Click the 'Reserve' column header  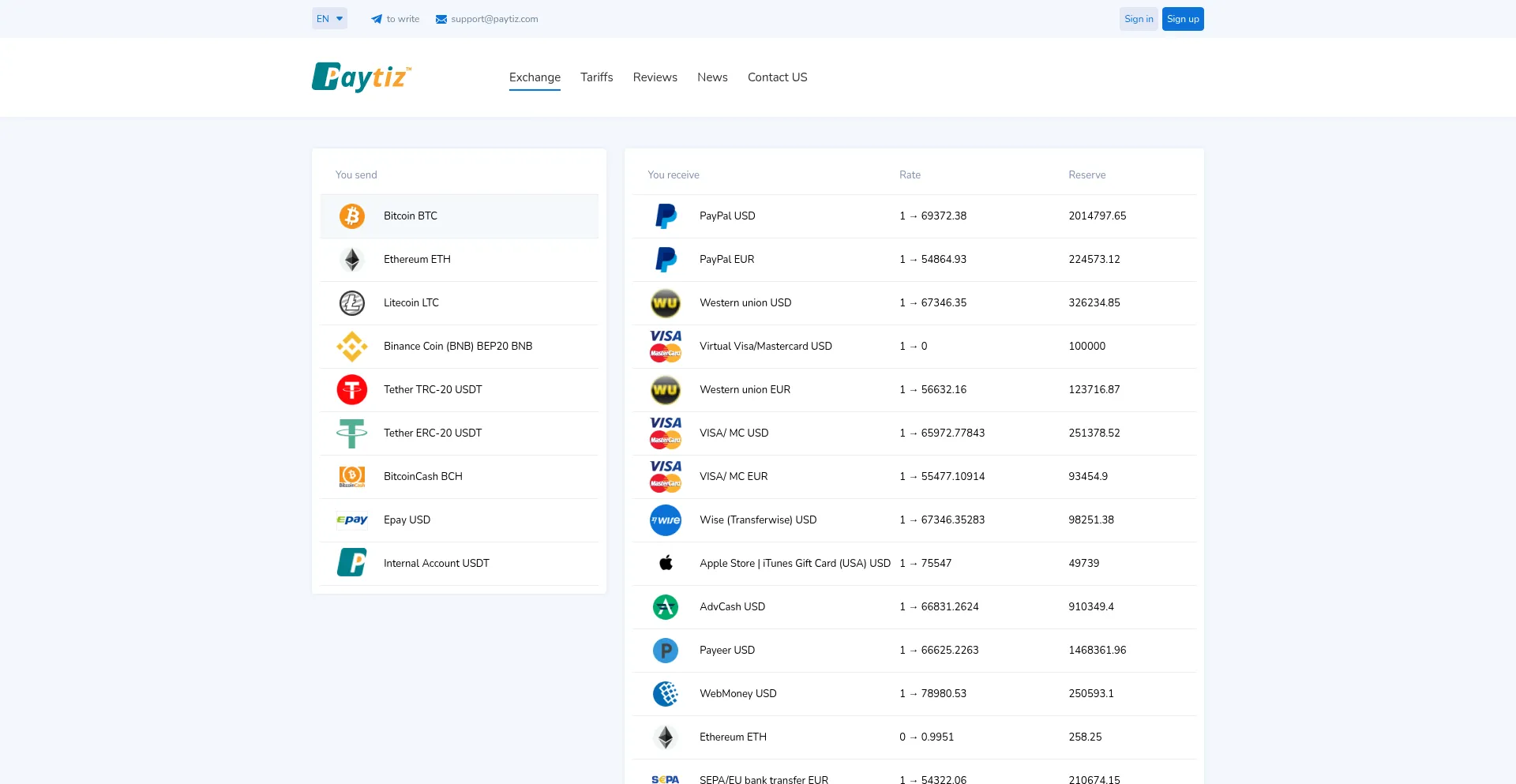tap(1086, 175)
